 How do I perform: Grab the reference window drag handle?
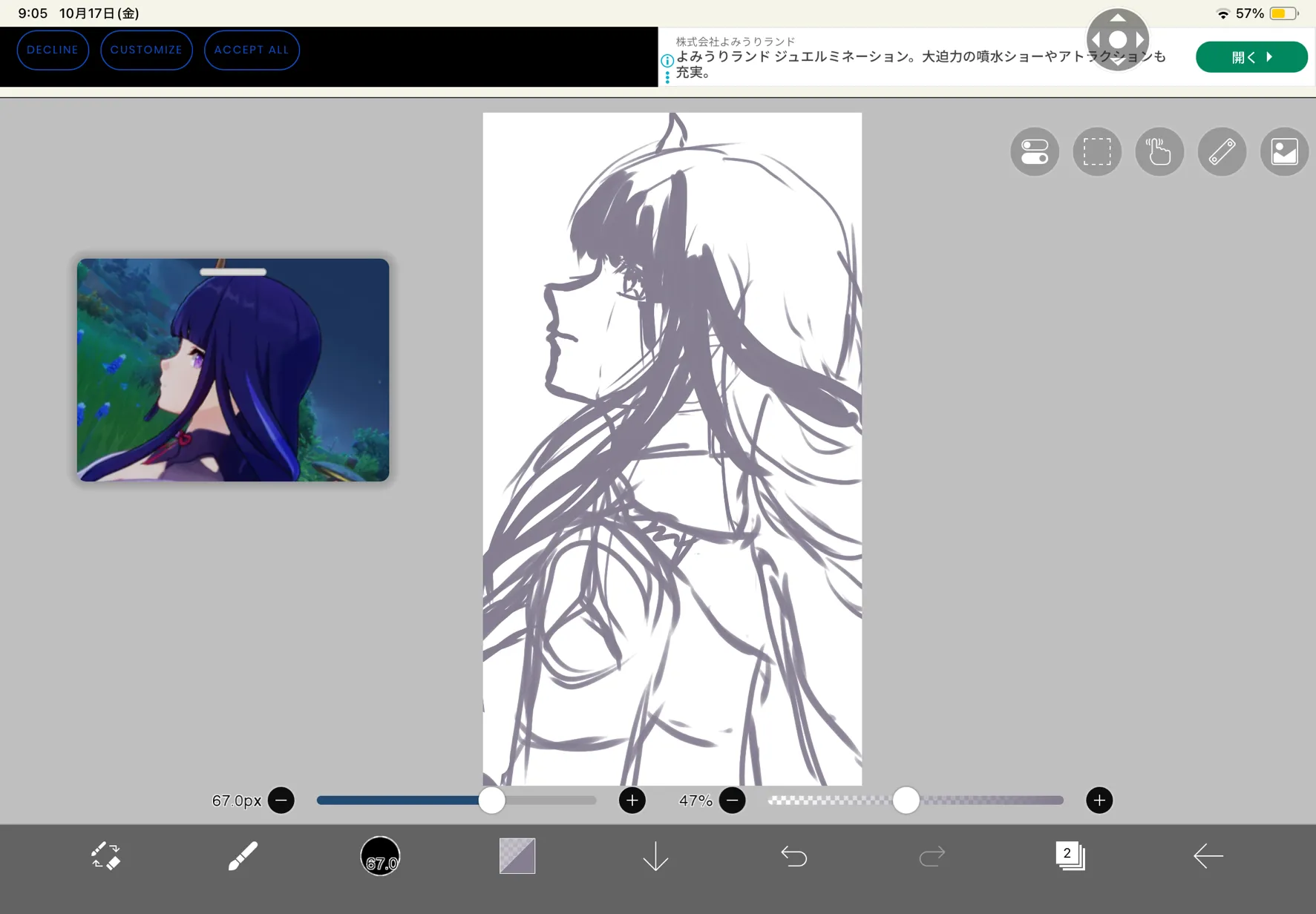pyautogui.click(x=233, y=272)
